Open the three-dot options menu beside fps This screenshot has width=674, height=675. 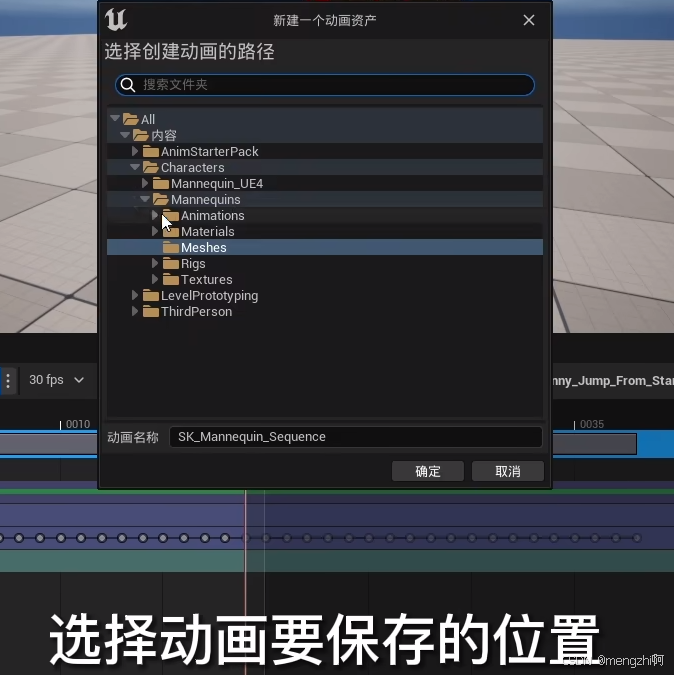(x=8, y=381)
